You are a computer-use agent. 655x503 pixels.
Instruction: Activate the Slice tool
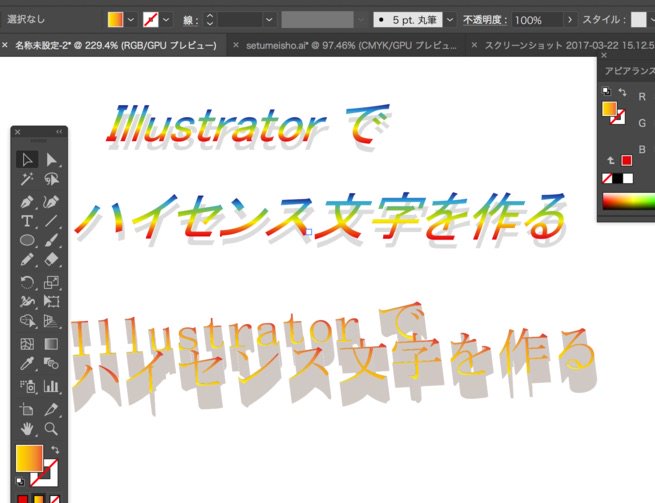[51, 409]
